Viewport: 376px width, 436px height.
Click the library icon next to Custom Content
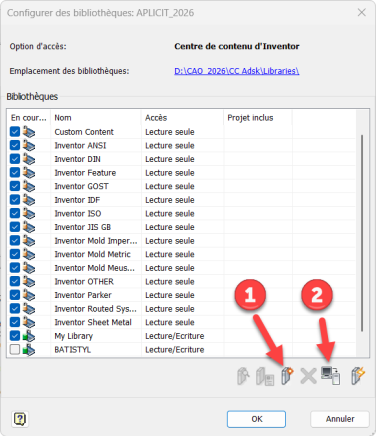(x=29, y=132)
